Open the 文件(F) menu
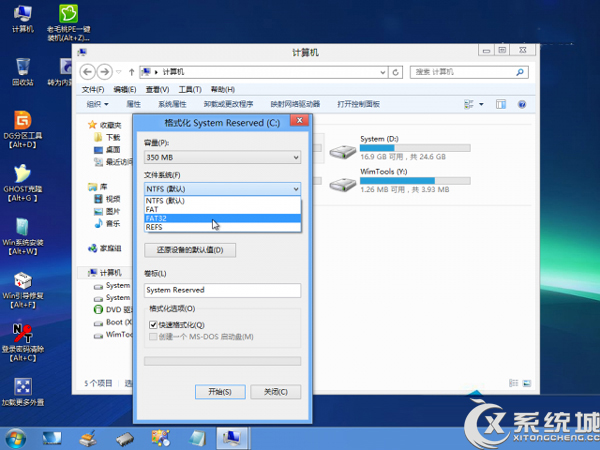Viewport: 600px width, 450px height. click(93, 89)
